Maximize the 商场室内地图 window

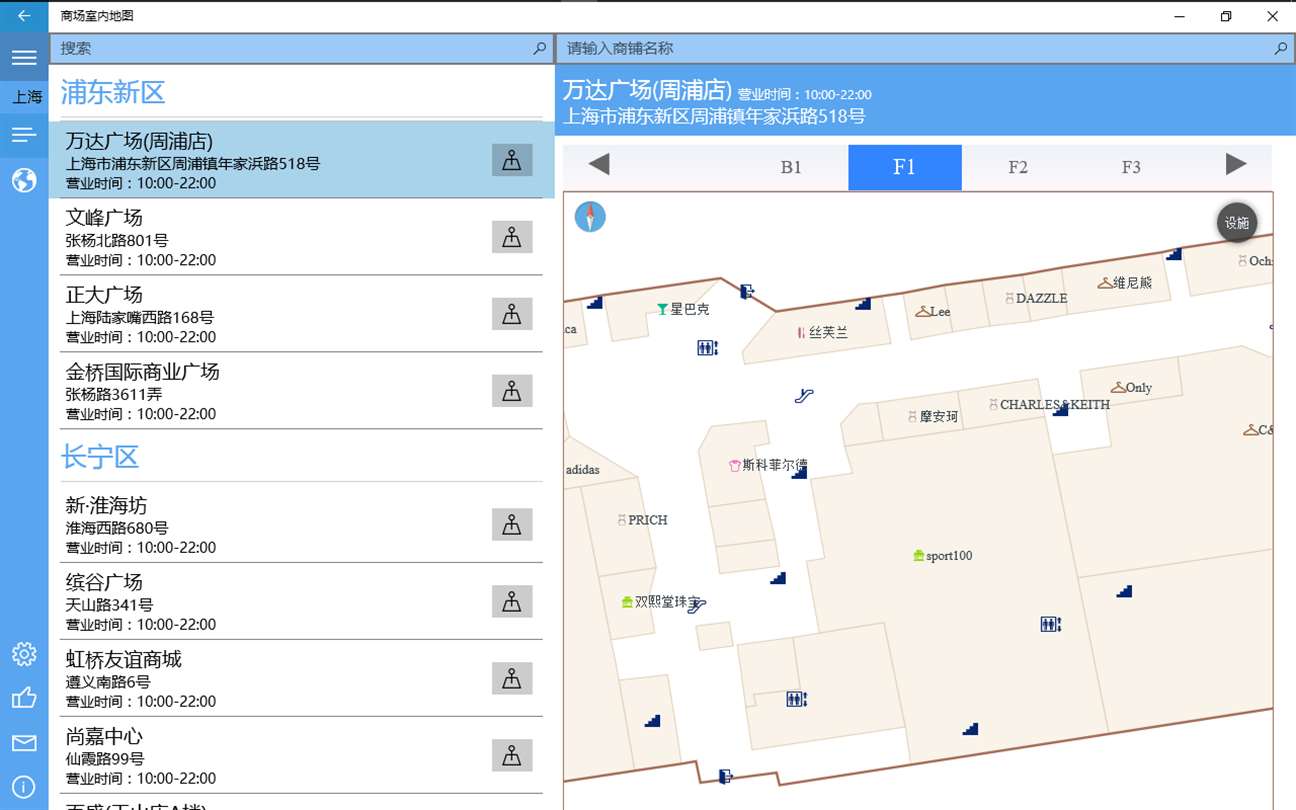1226,16
